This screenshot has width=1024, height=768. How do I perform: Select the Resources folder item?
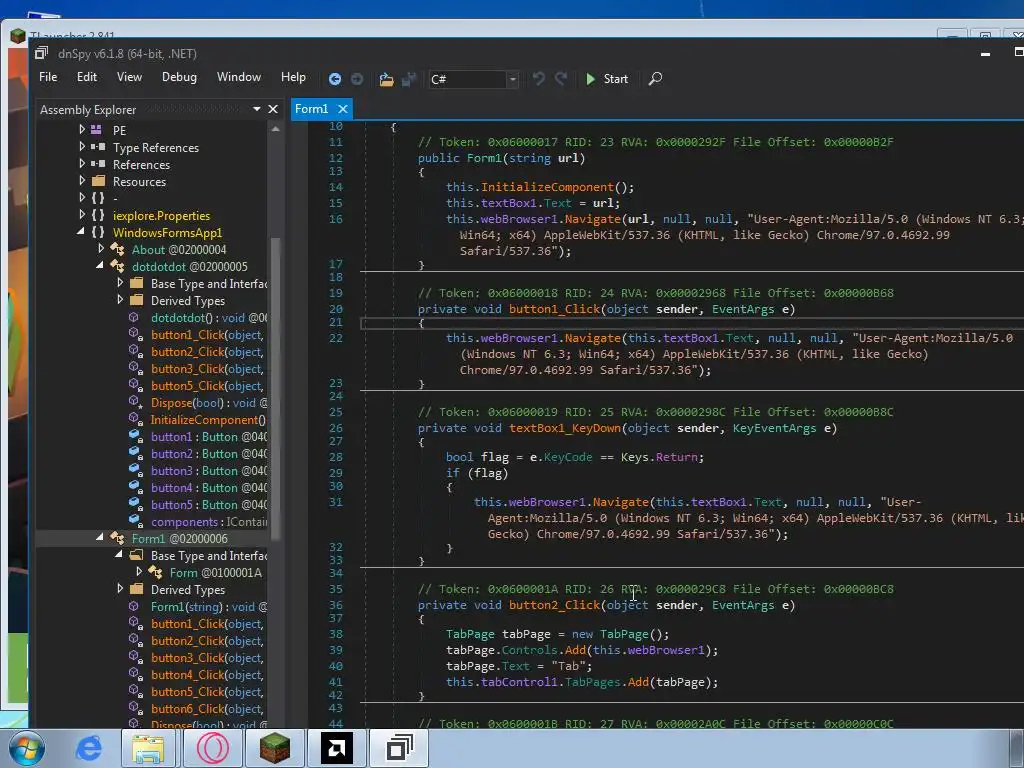[x=139, y=182]
